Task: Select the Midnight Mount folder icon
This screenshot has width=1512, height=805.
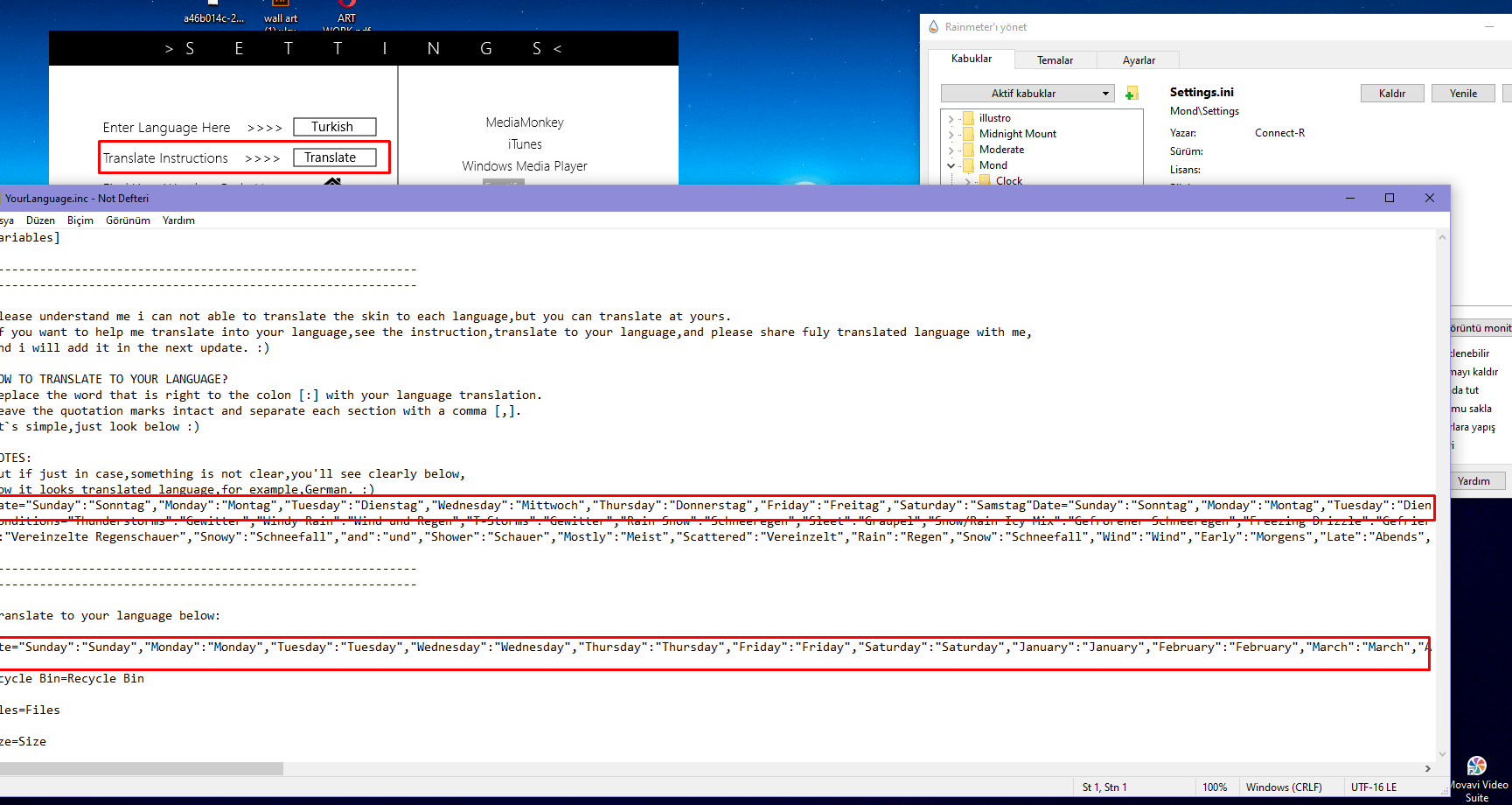Action: [968, 134]
